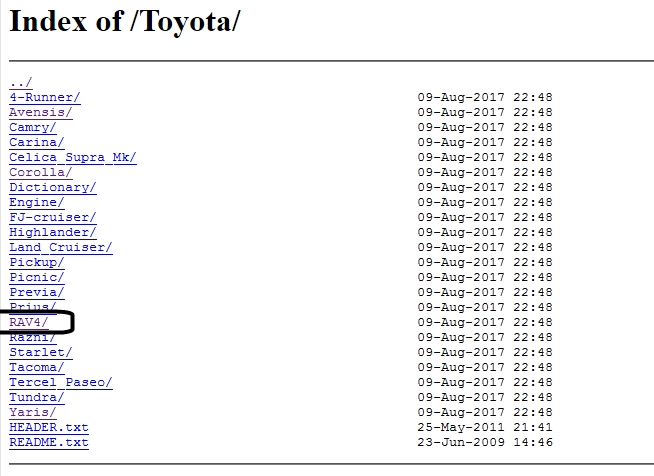
Task: Open the Avensis directory
Action: point(40,112)
